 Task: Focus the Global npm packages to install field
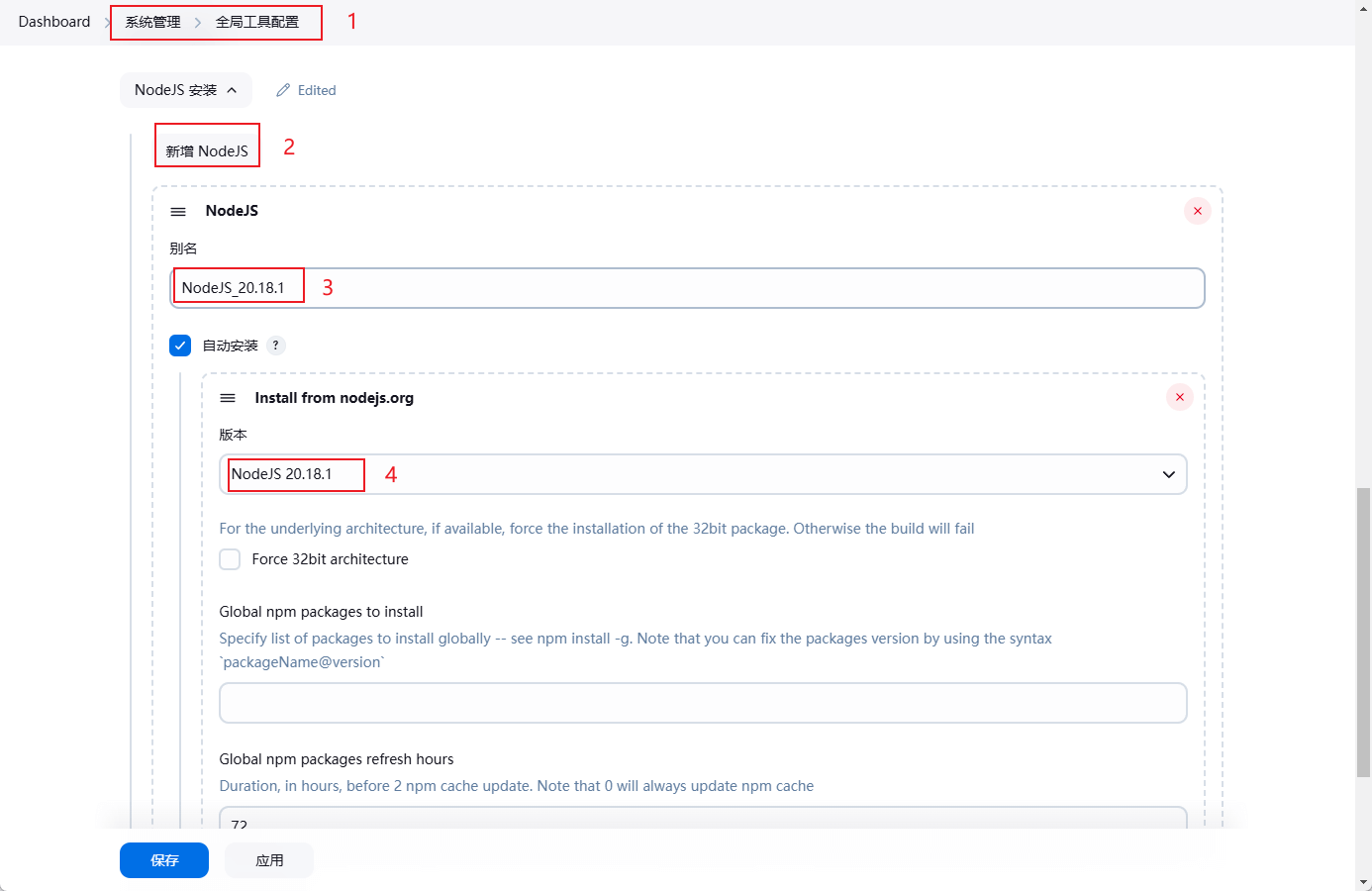pos(703,703)
